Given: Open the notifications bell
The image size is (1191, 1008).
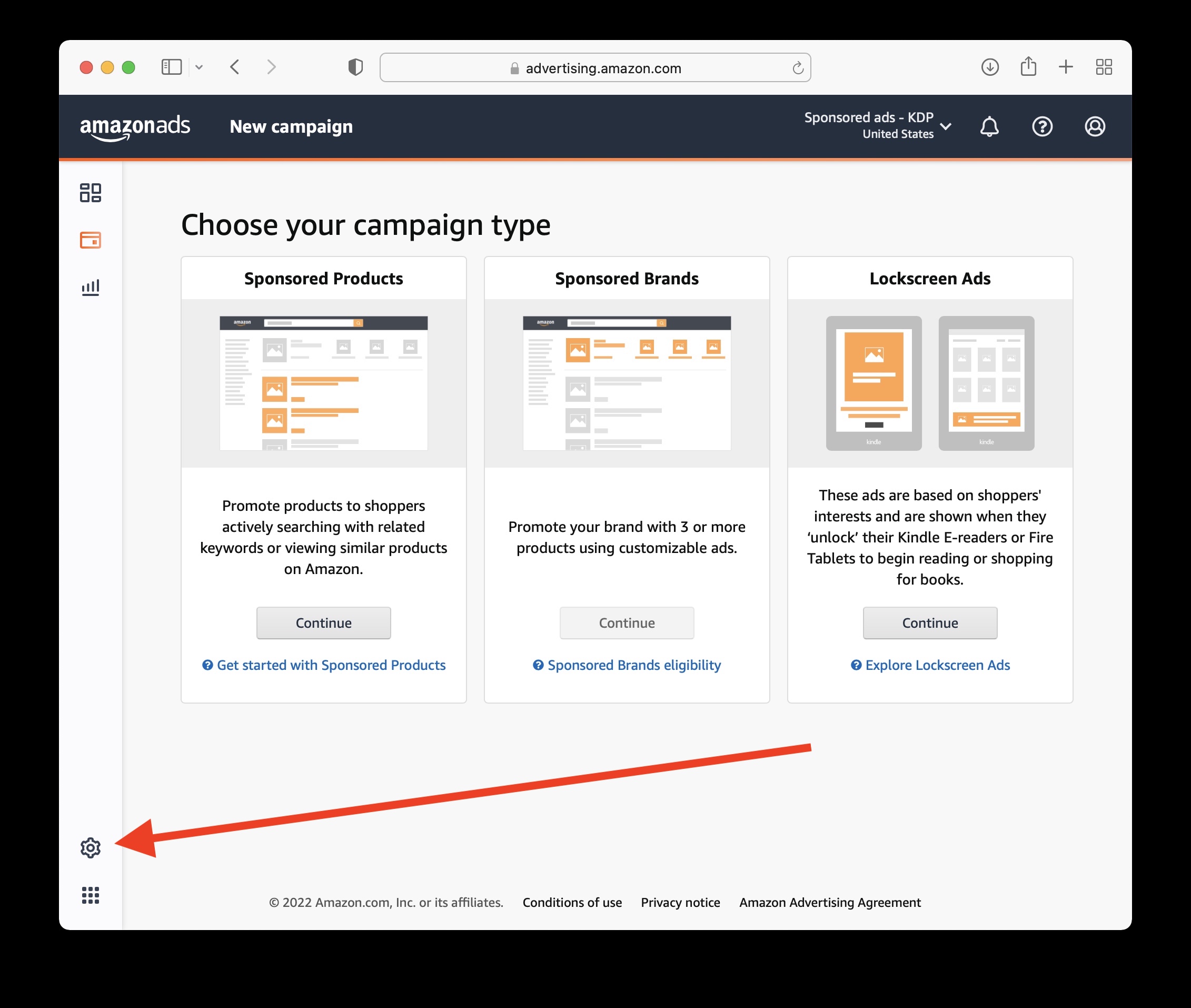Looking at the screenshot, I should 989,126.
